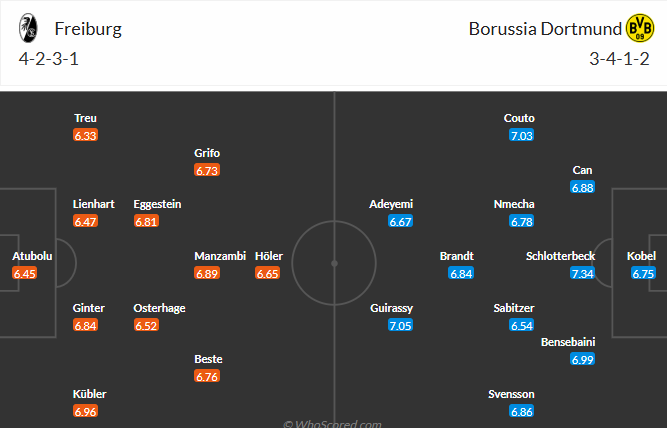The width and height of the screenshot is (667, 428).
Task: Select Dortmund's 3-4-1-2 formation label
Action: pyautogui.click(x=620, y=57)
